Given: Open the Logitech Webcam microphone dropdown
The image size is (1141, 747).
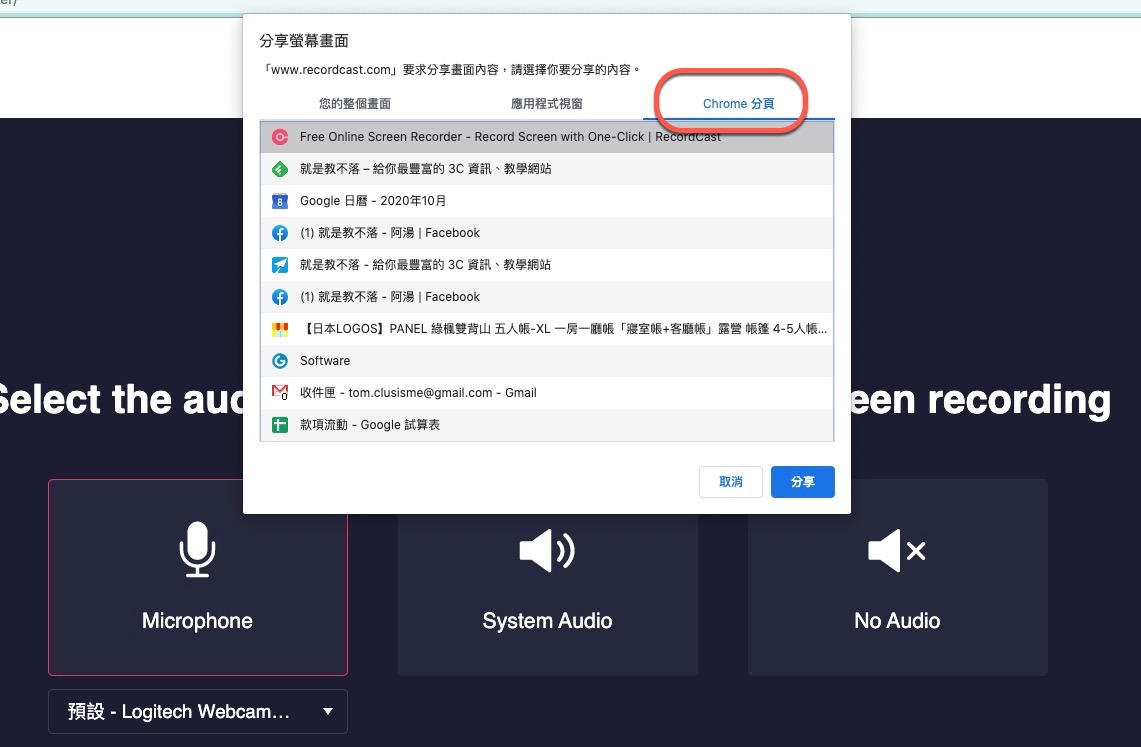Looking at the screenshot, I should (x=198, y=712).
